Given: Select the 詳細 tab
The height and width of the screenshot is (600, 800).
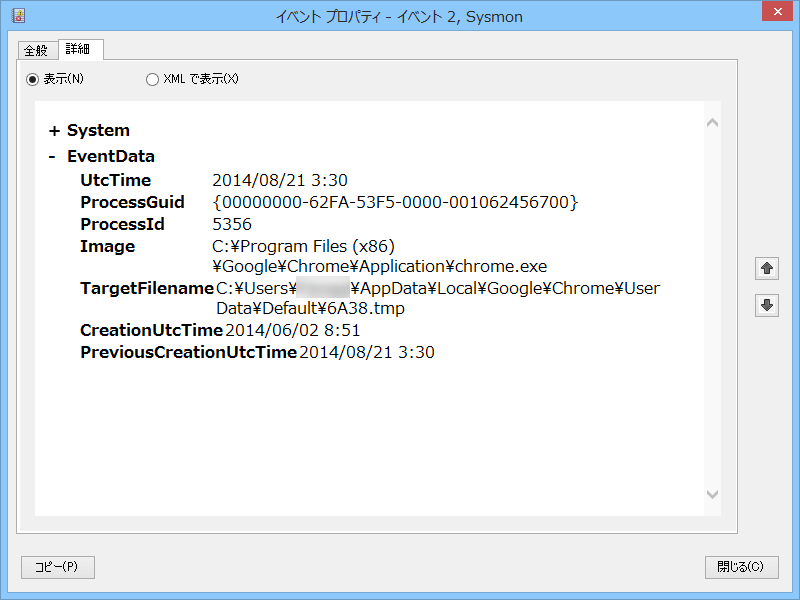Looking at the screenshot, I should (x=80, y=49).
